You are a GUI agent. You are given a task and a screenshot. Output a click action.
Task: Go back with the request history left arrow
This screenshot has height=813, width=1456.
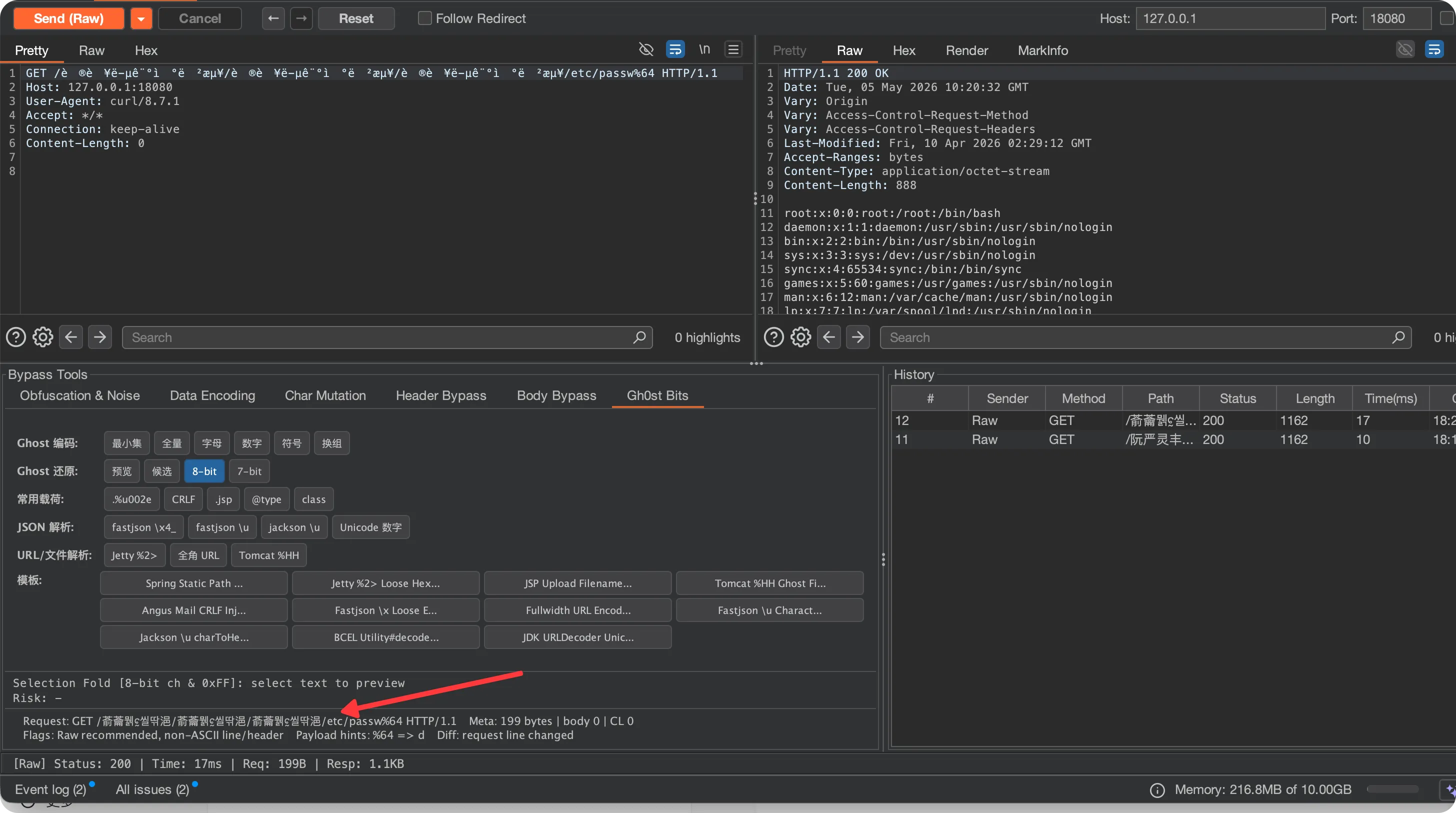tap(273, 18)
